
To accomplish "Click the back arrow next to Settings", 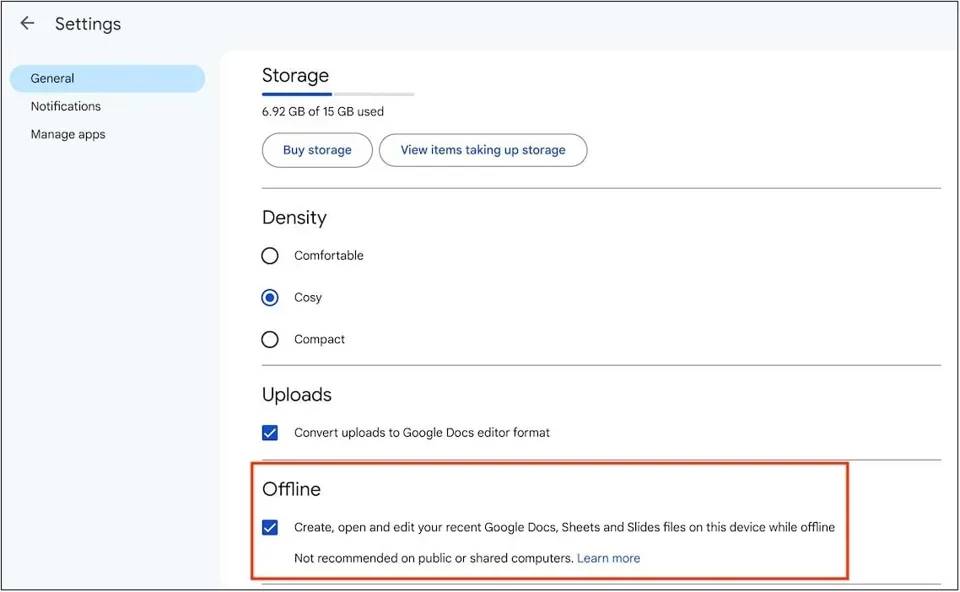I will tap(27, 23).
